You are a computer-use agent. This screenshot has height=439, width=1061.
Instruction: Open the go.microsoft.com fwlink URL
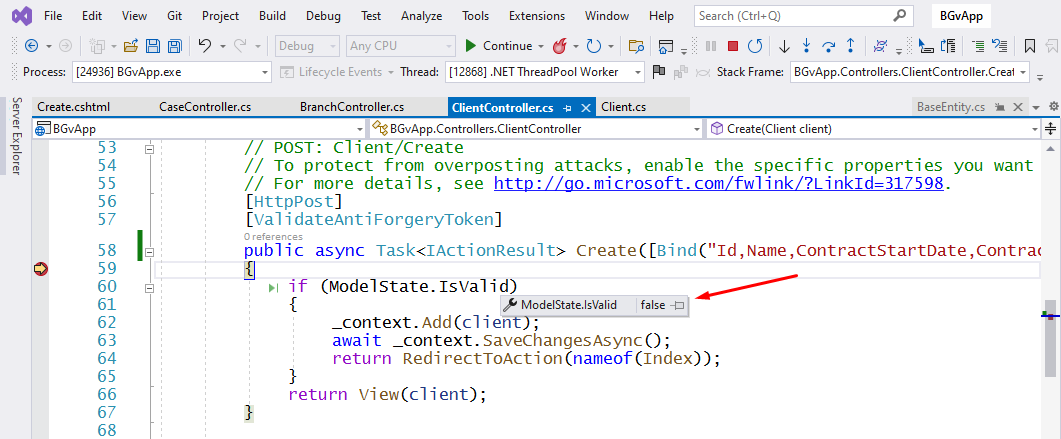point(719,185)
